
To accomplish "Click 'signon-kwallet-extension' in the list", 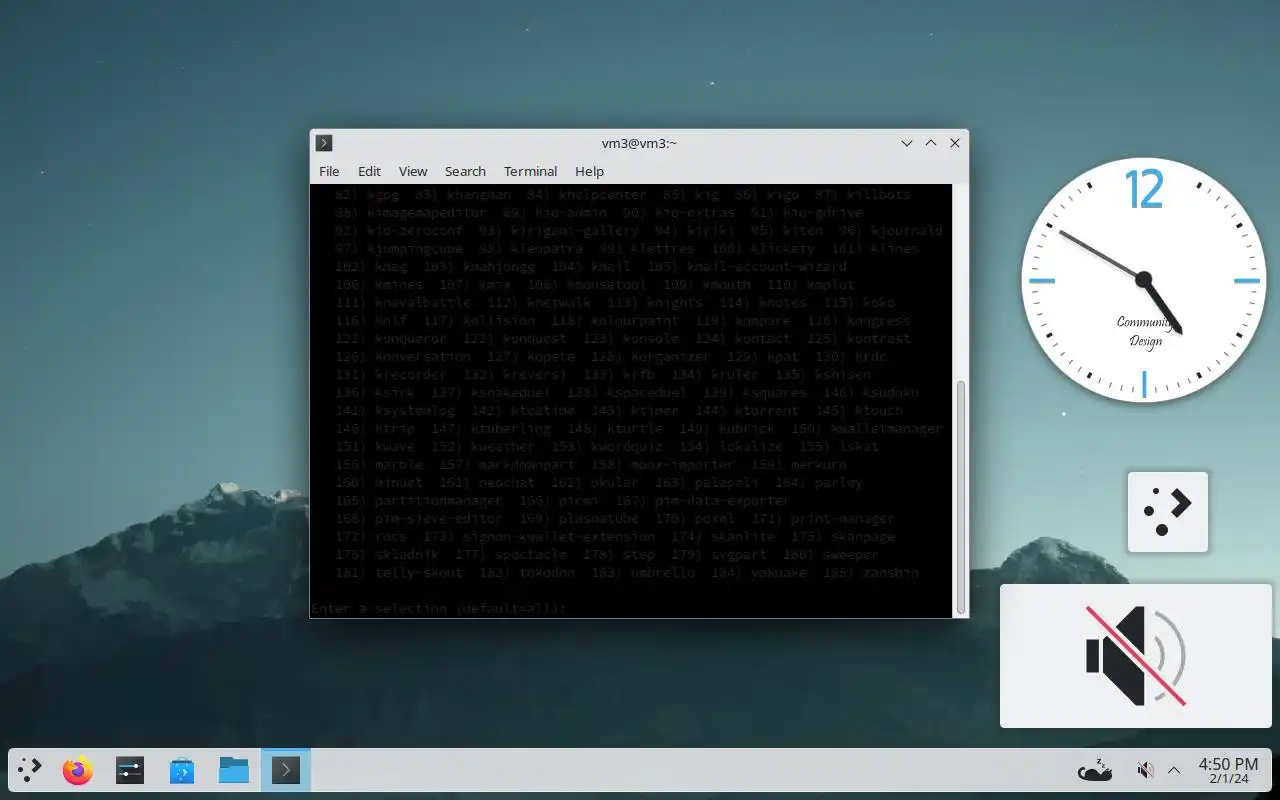I will [x=558, y=536].
